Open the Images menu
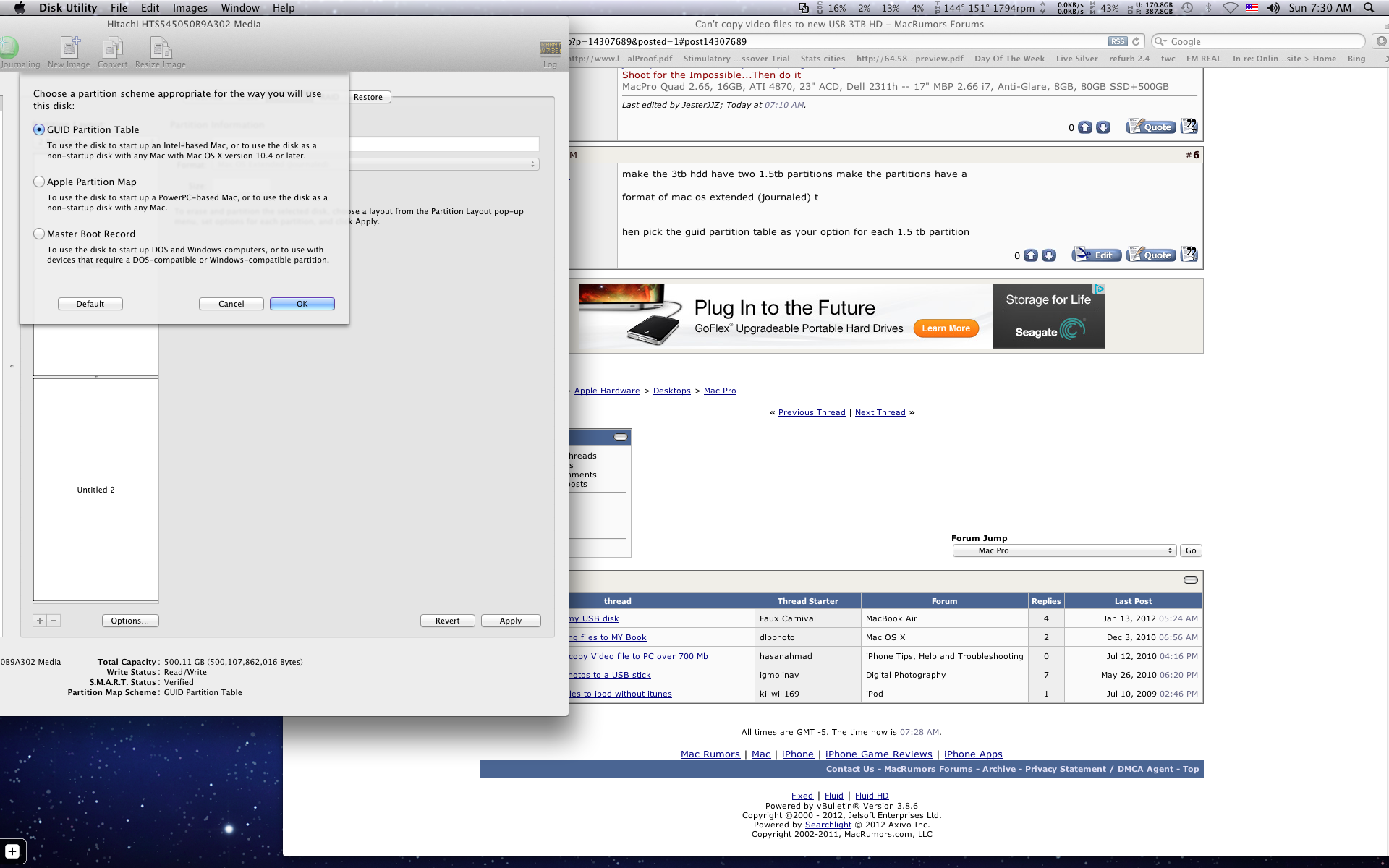This screenshot has width=1389, height=868. point(190,8)
